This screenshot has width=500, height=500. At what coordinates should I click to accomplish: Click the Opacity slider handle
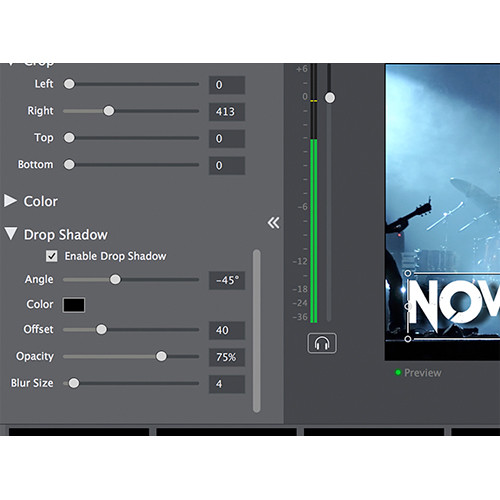pos(161,356)
